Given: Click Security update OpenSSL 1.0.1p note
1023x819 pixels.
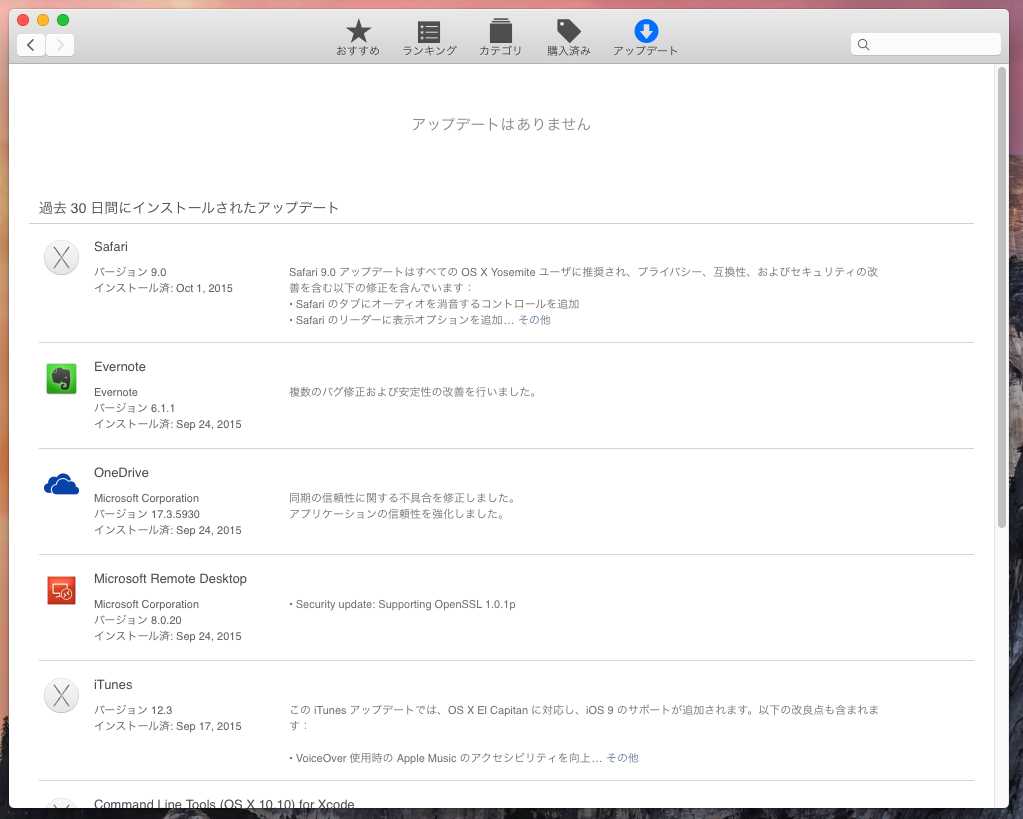Looking at the screenshot, I should [403, 604].
